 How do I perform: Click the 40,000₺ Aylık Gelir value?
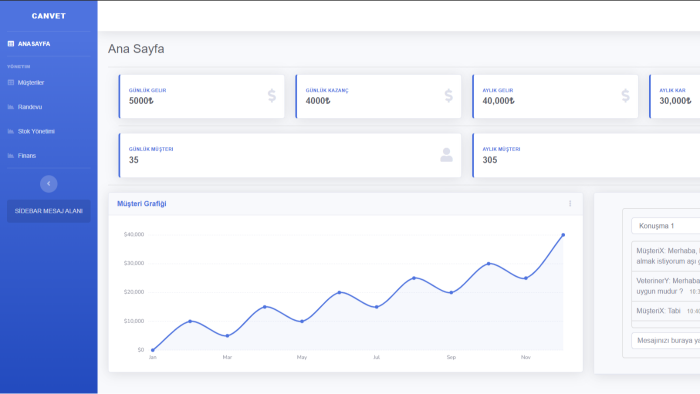(x=498, y=101)
